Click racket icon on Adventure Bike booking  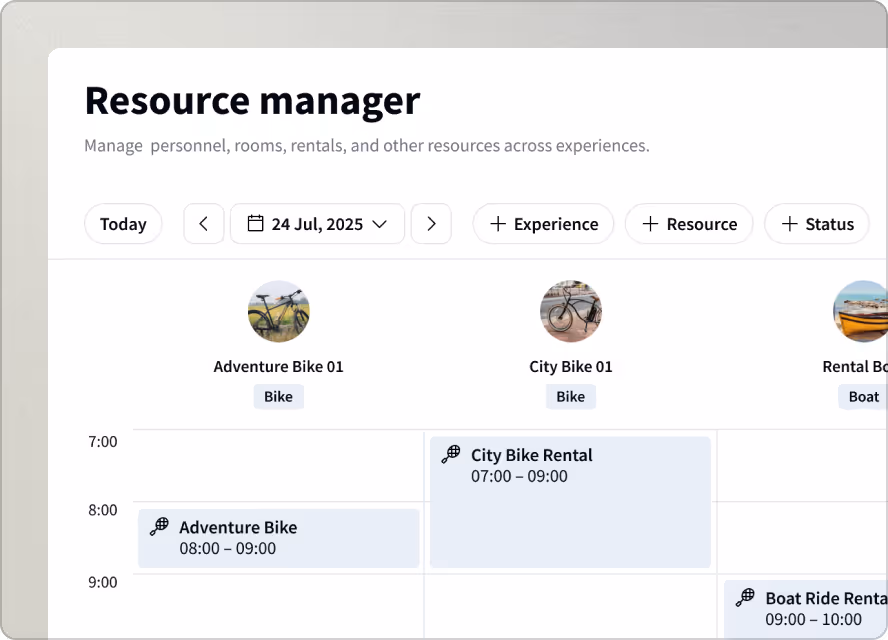pyautogui.click(x=160, y=526)
